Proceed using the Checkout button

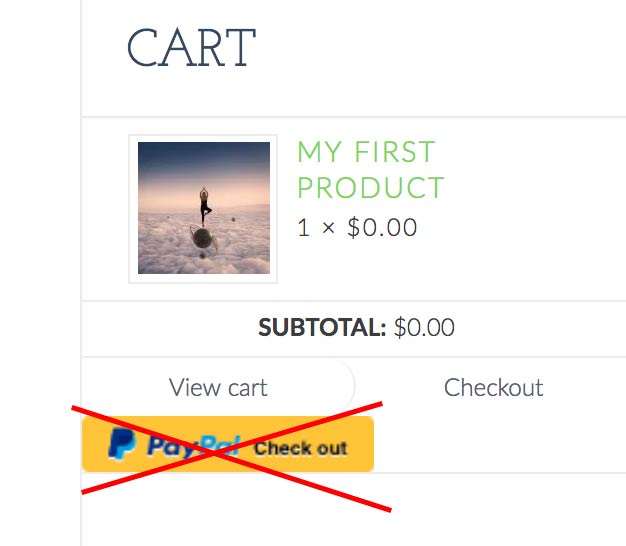493,387
